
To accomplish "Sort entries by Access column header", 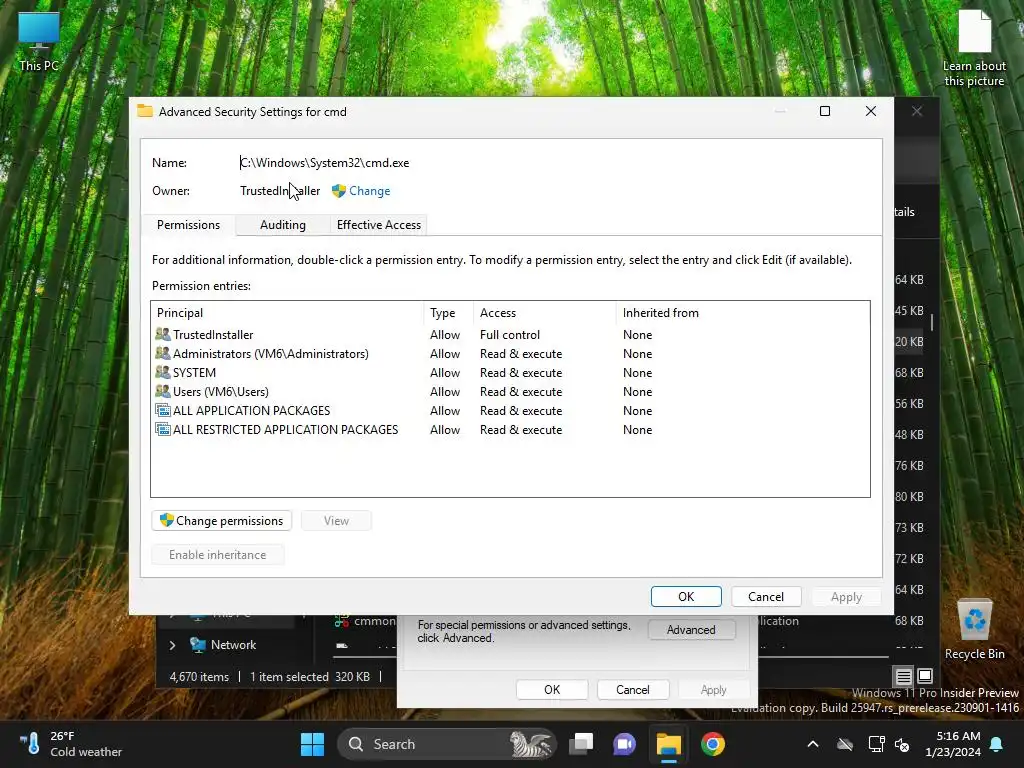I will 545,313.
